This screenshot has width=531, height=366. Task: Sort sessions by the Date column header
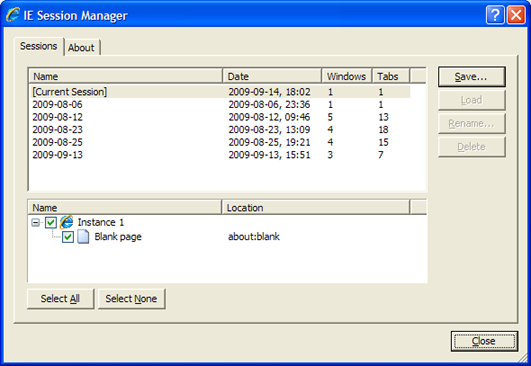click(272, 76)
